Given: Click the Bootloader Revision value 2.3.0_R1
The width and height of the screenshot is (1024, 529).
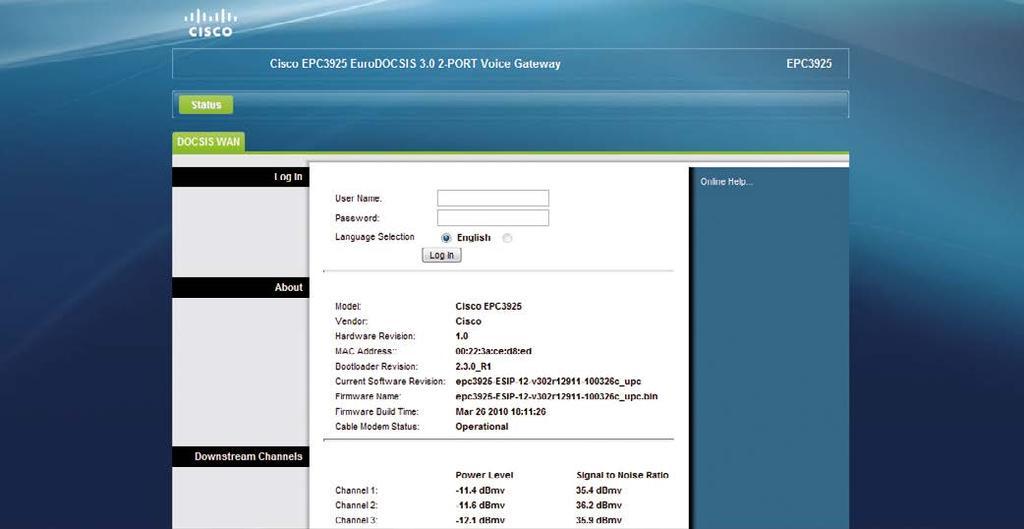Looking at the screenshot, I should pyautogui.click(x=473, y=366).
